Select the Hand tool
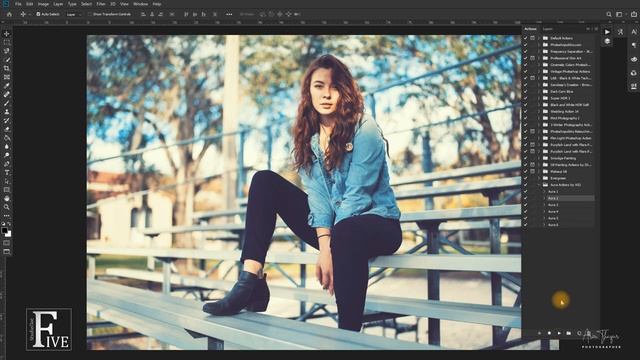640x360 pixels. [7, 198]
